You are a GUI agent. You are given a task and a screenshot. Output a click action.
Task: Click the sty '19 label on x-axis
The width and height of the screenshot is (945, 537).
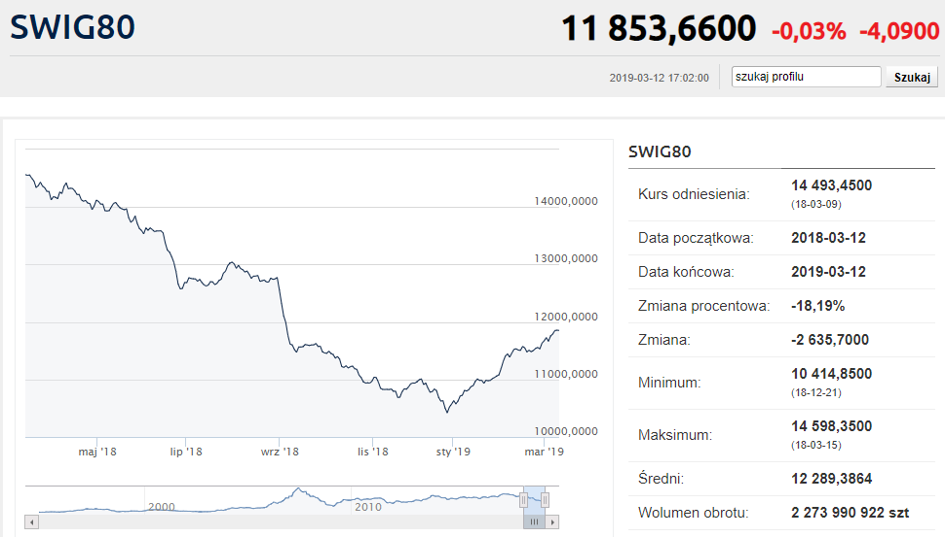point(453,452)
